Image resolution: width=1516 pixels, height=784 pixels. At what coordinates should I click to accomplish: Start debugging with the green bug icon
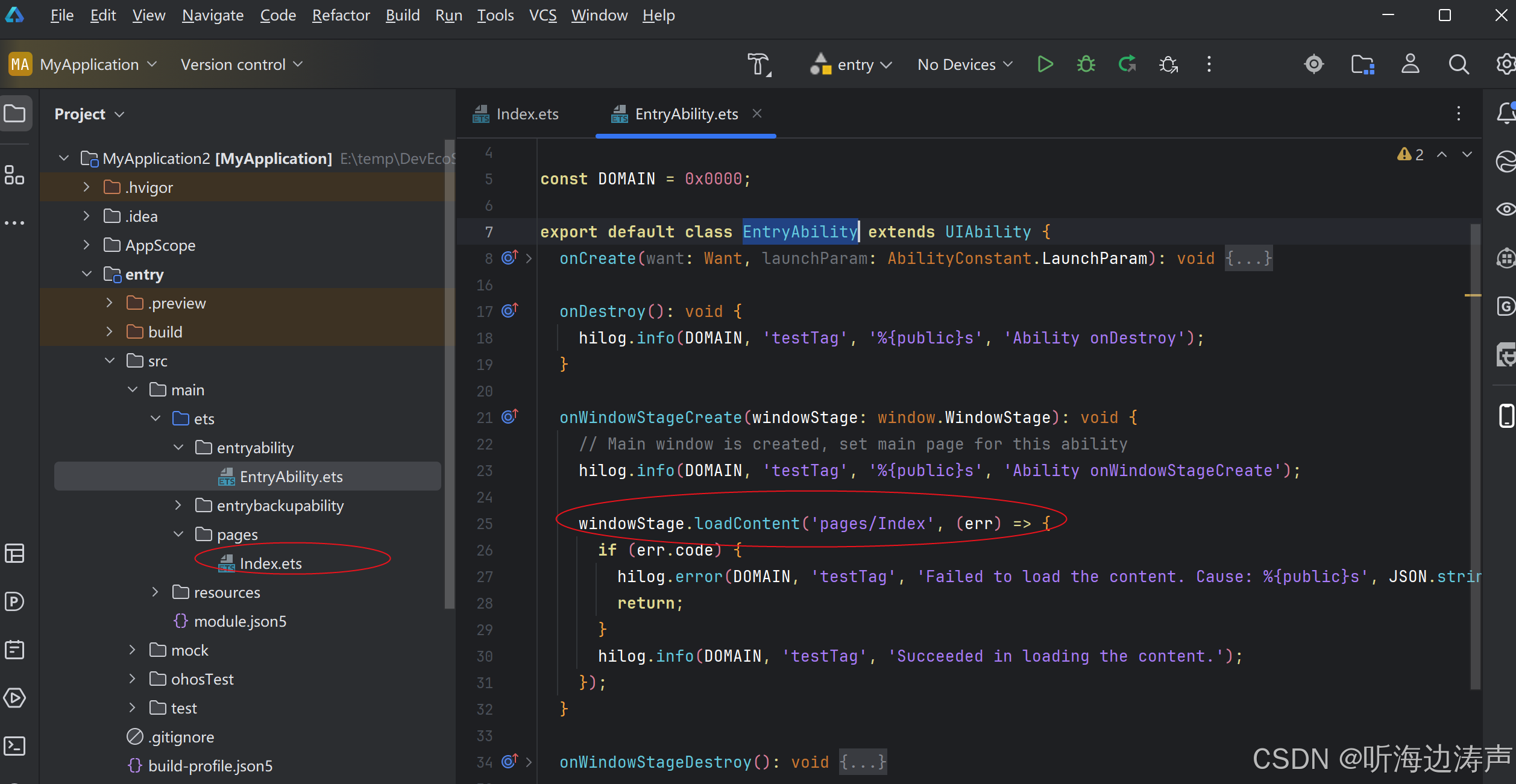(x=1086, y=64)
